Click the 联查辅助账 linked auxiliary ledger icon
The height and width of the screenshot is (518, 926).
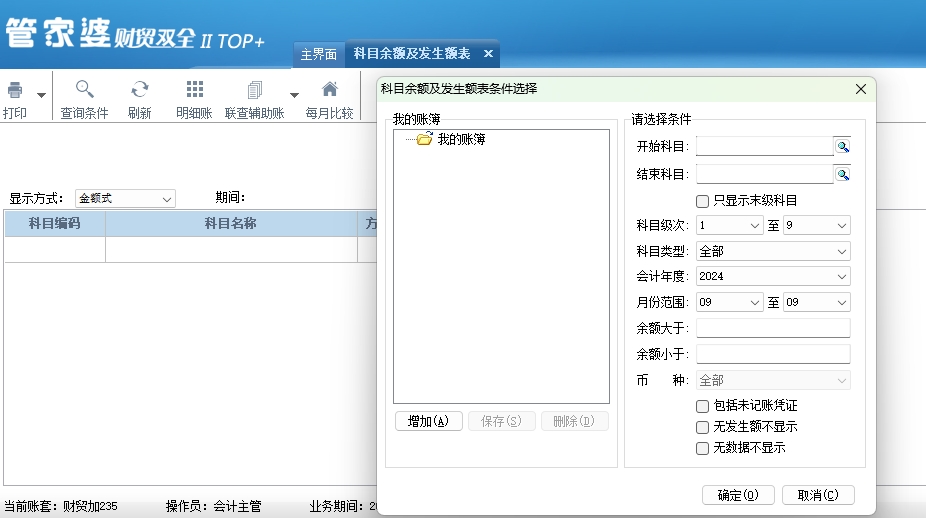pyautogui.click(x=255, y=90)
